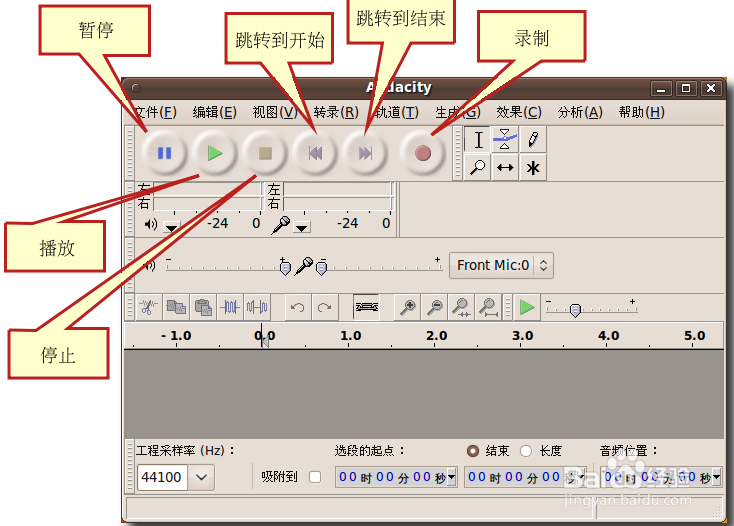The image size is (734, 526).
Task: Close the Audacity window
Action: (x=711, y=88)
